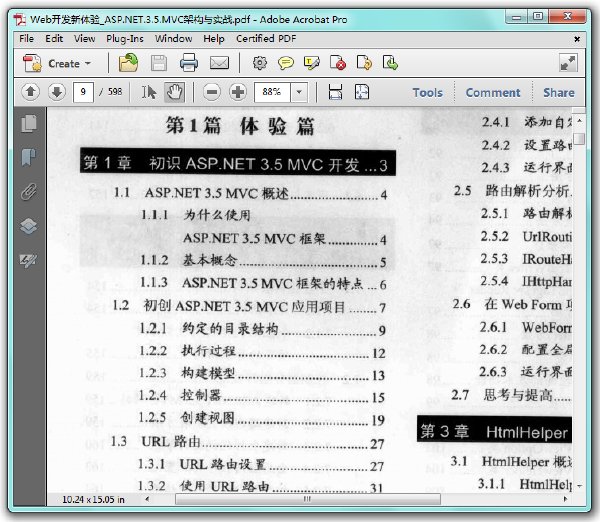Open the Window menu
This screenshot has height=522, width=600.
[173, 39]
